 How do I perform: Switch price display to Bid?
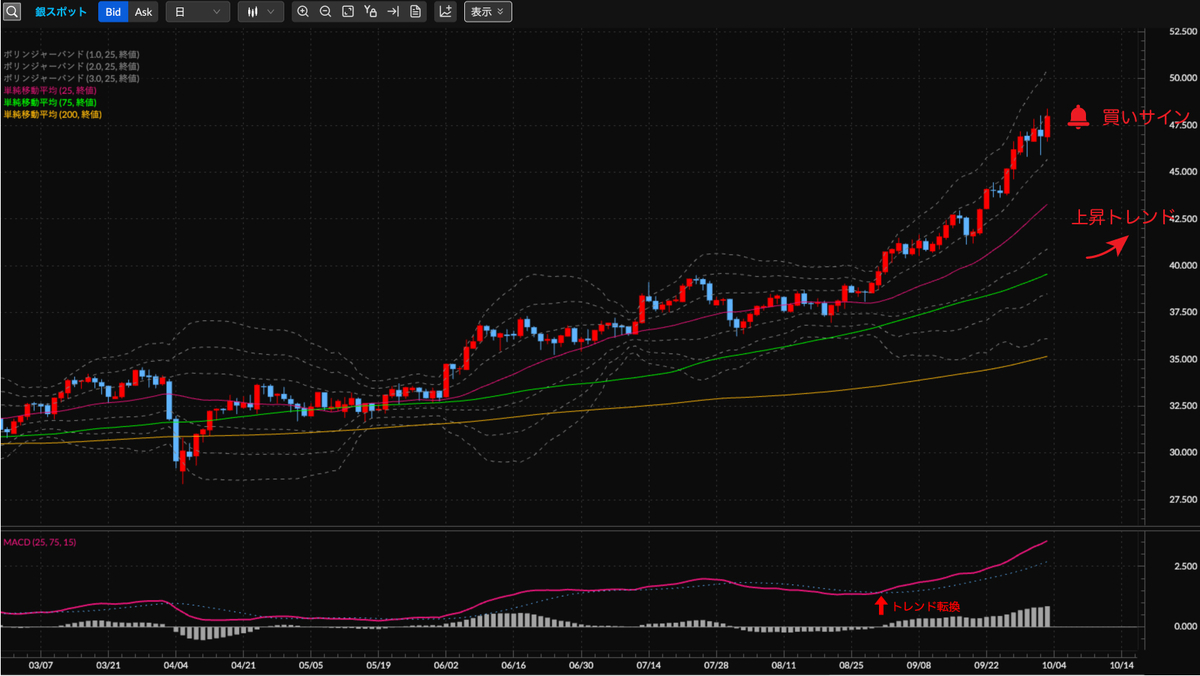click(113, 12)
